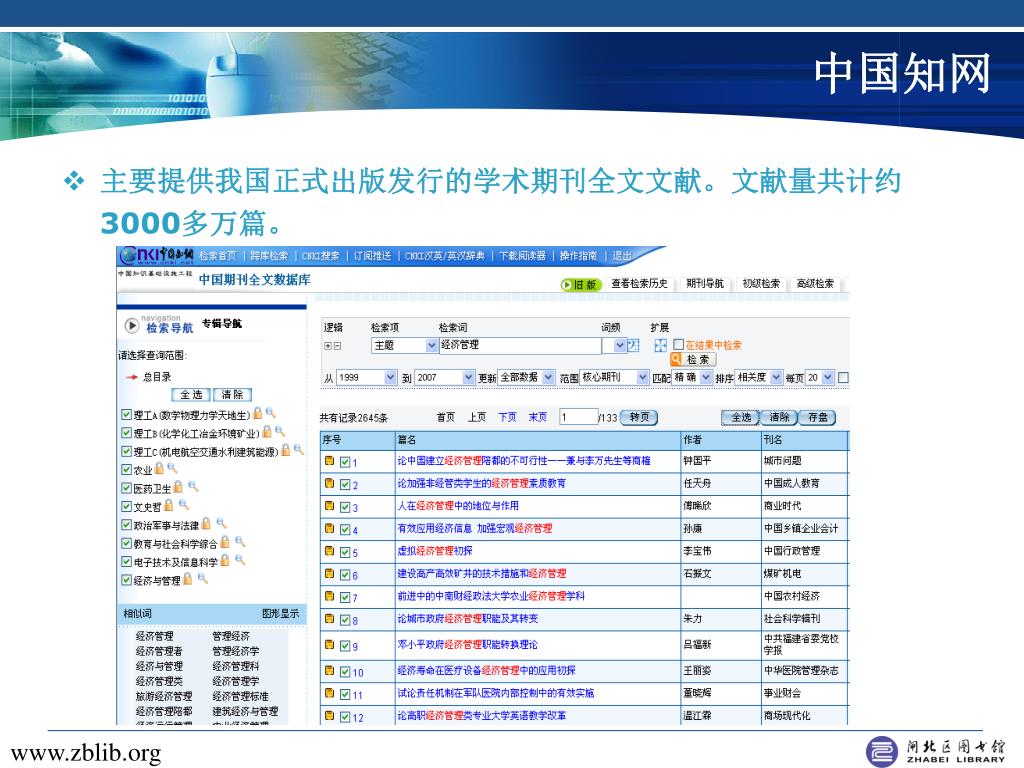
Task: Open 查看检索历史
Action: point(639,283)
